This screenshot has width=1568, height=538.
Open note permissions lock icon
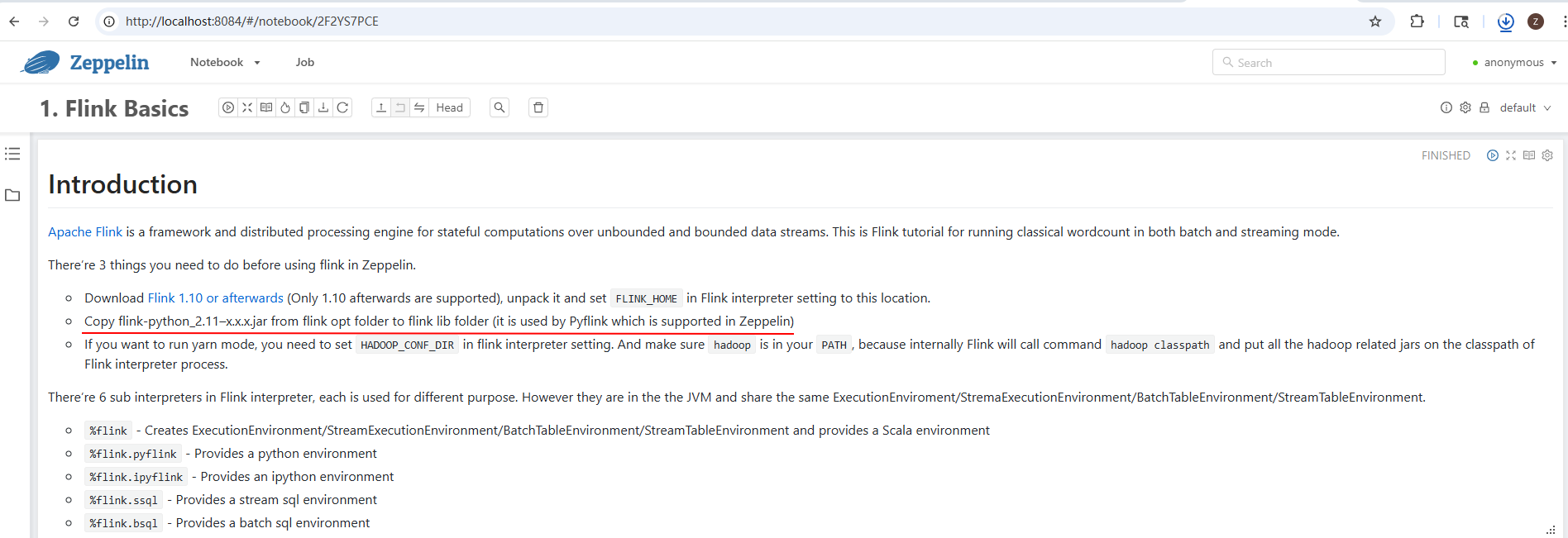pos(1484,107)
